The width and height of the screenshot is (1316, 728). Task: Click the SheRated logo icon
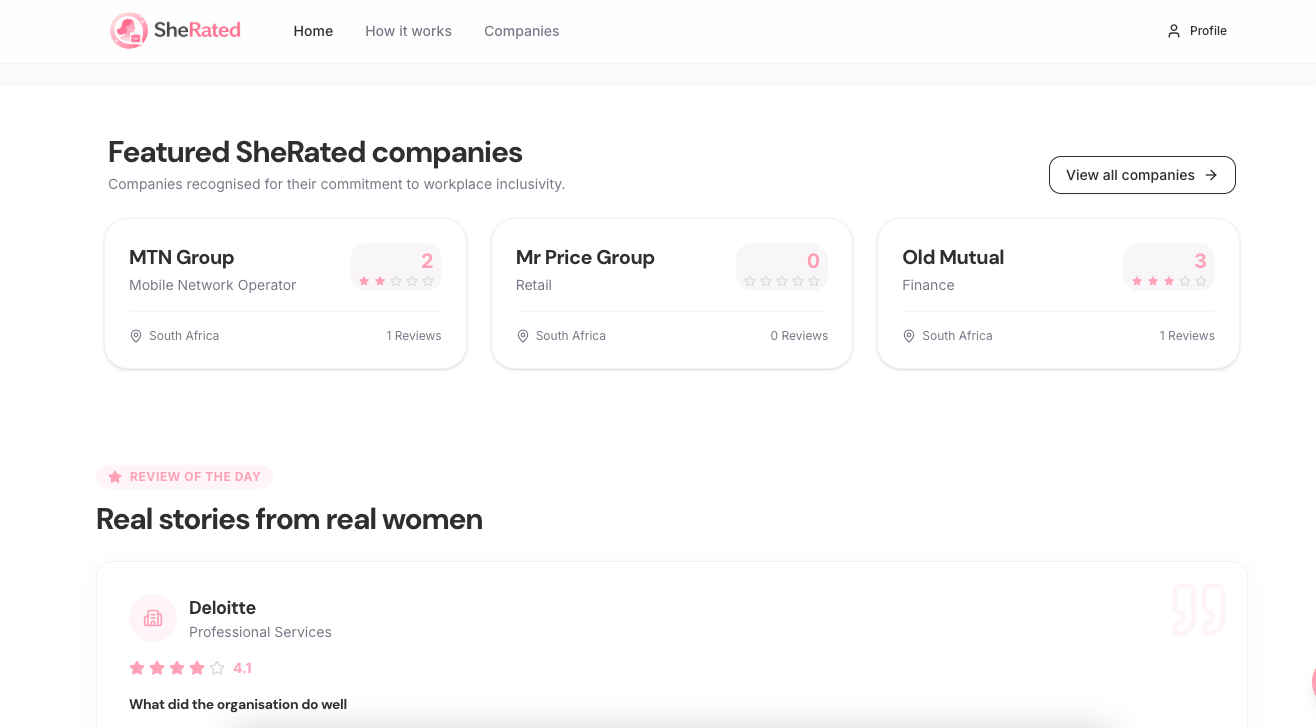[128, 31]
